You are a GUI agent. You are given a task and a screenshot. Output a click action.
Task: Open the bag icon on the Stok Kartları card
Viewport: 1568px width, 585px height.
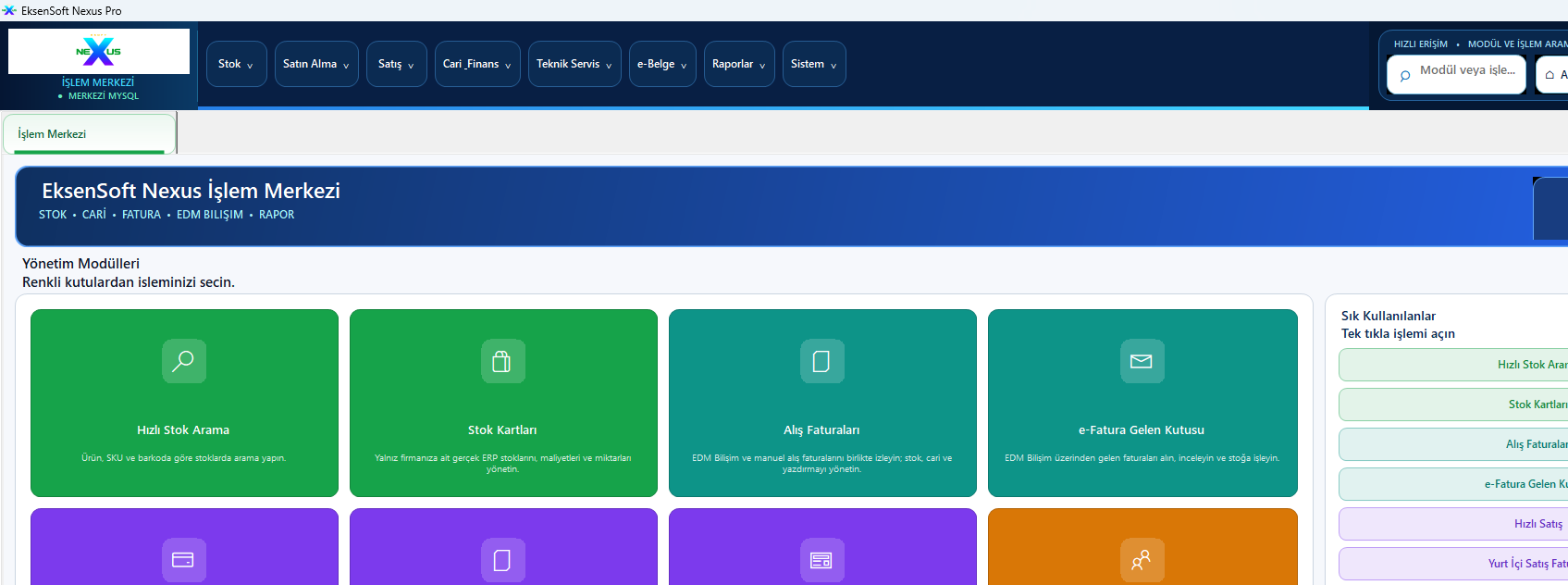502,361
